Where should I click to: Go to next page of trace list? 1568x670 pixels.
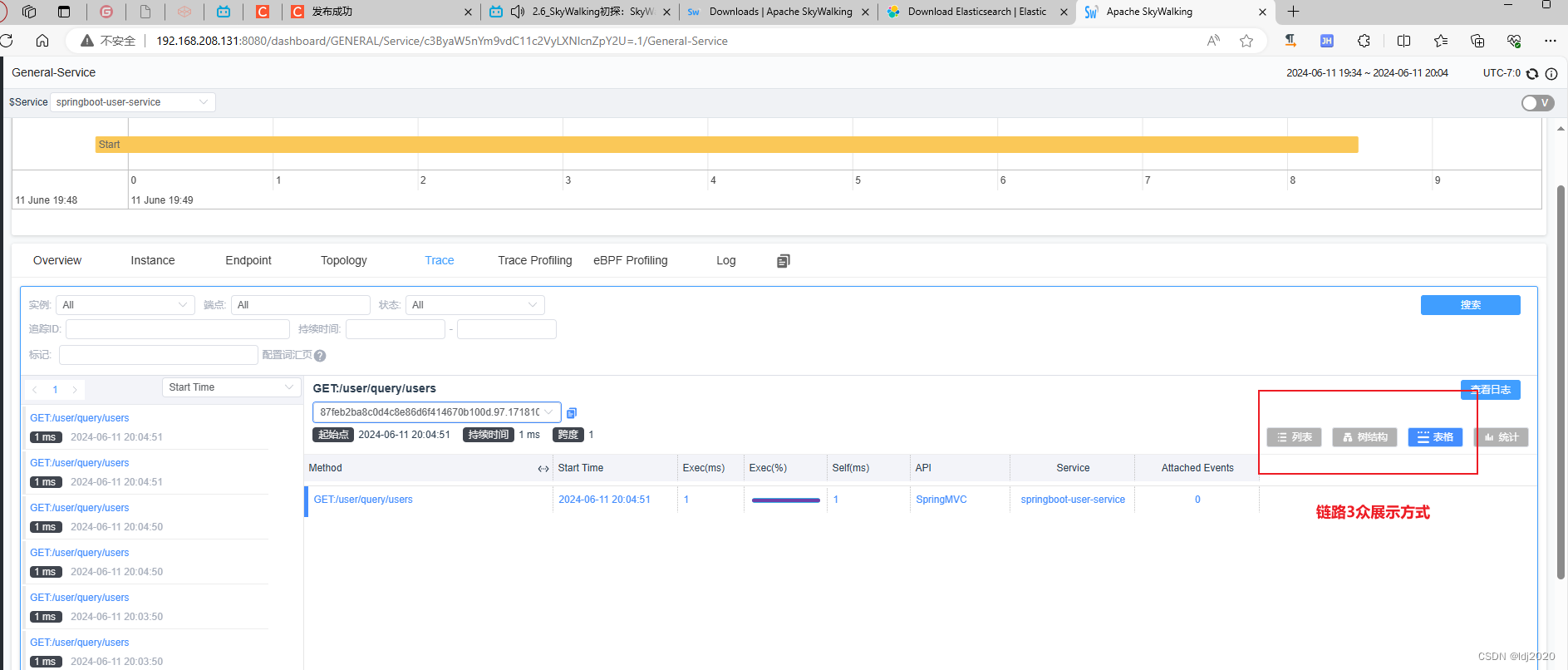click(x=75, y=390)
